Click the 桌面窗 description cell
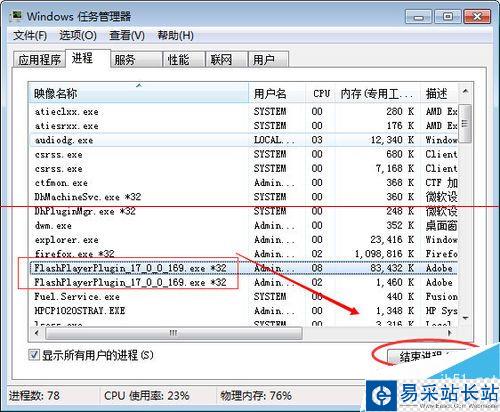The width and height of the screenshot is (500, 412). tap(441, 226)
